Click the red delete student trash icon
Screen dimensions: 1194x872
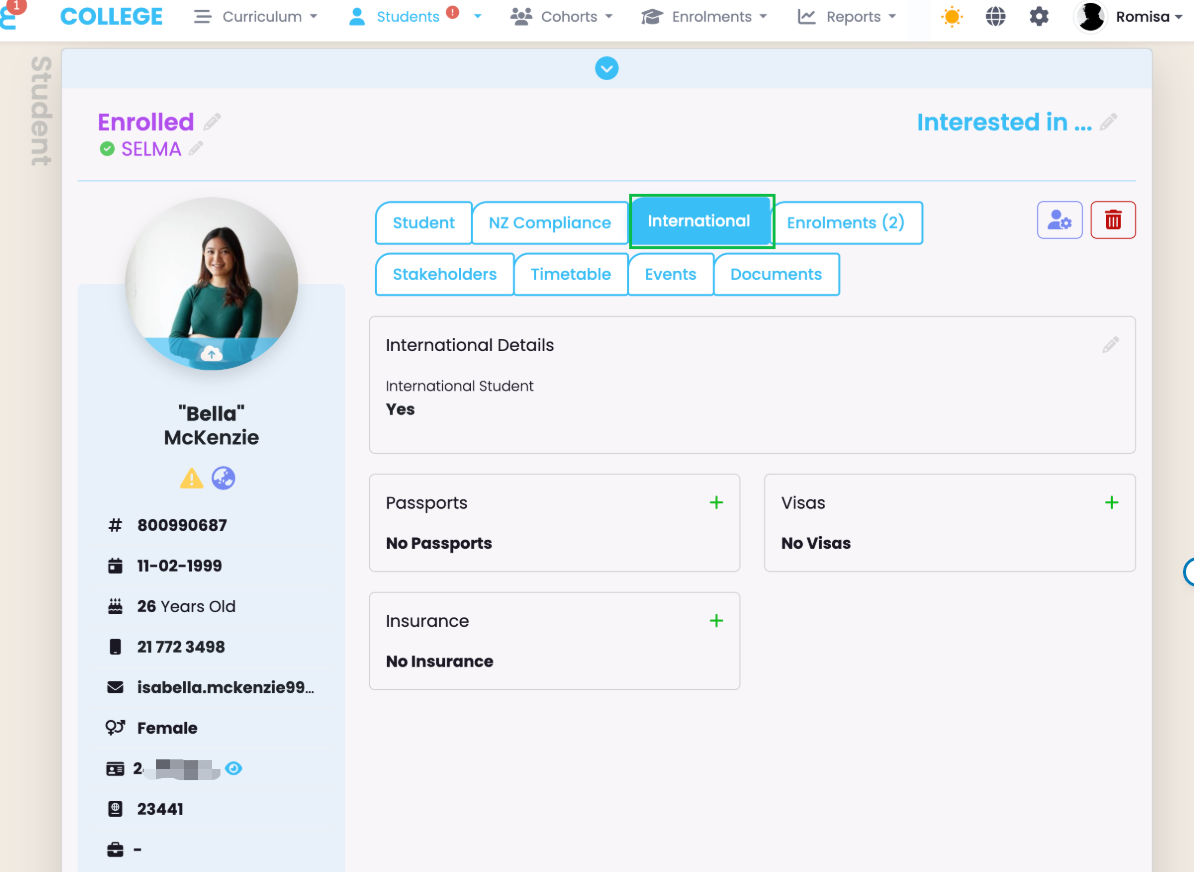coord(1113,220)
